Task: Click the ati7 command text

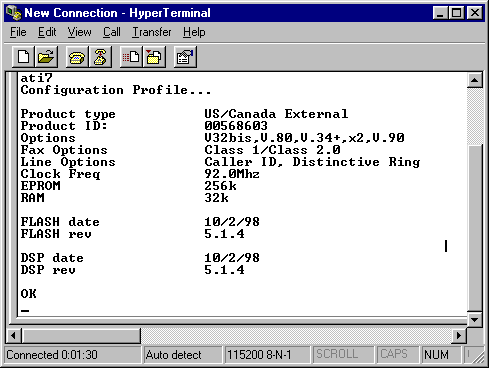Action: click(37, 78)
